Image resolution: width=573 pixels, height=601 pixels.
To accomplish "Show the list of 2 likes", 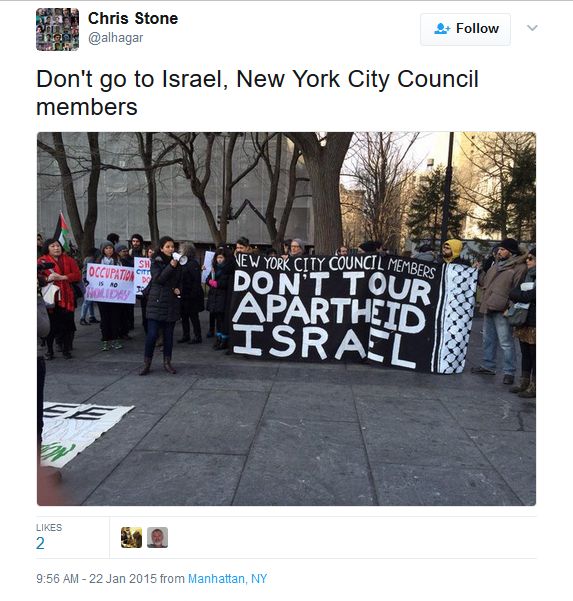I will coord(40,544).
